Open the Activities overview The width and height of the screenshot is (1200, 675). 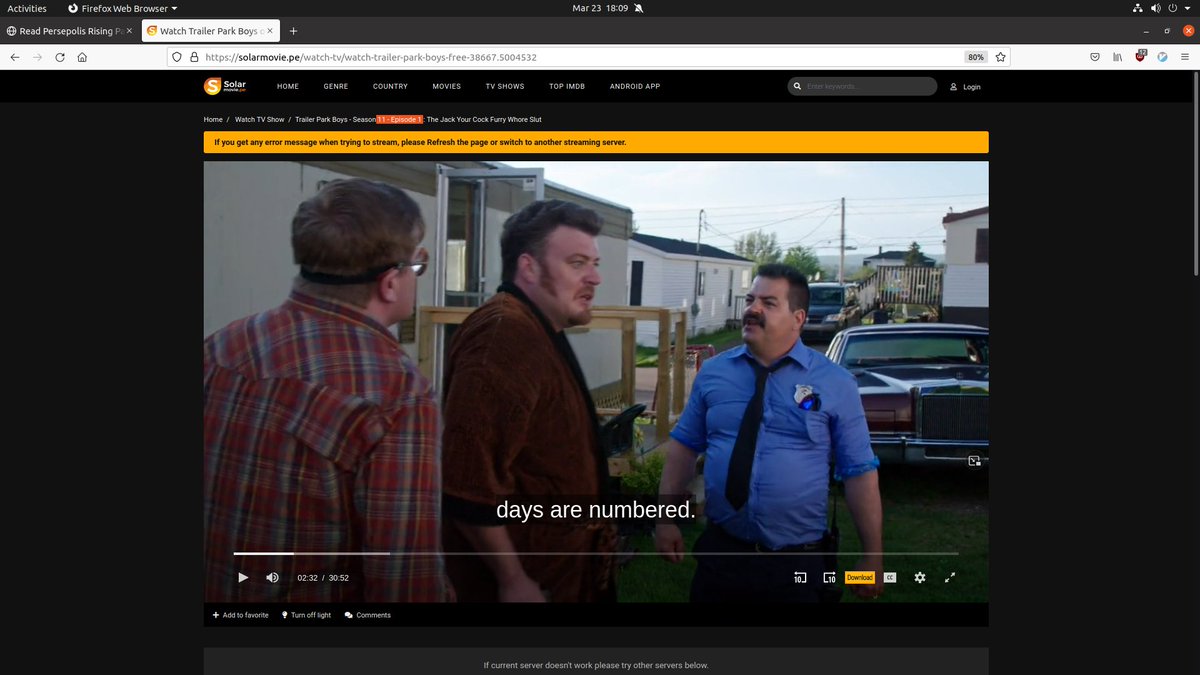pyautogui.click(x=27, y=8)
